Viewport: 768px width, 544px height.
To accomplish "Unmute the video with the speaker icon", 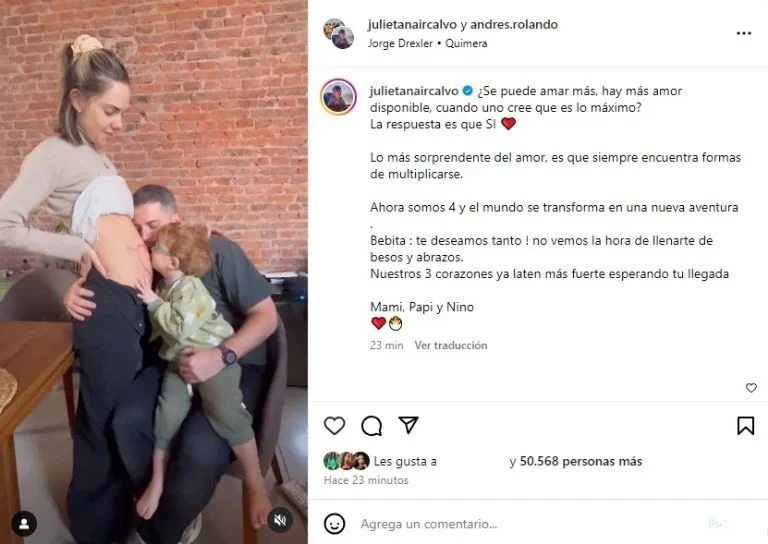I will point(280,520).
